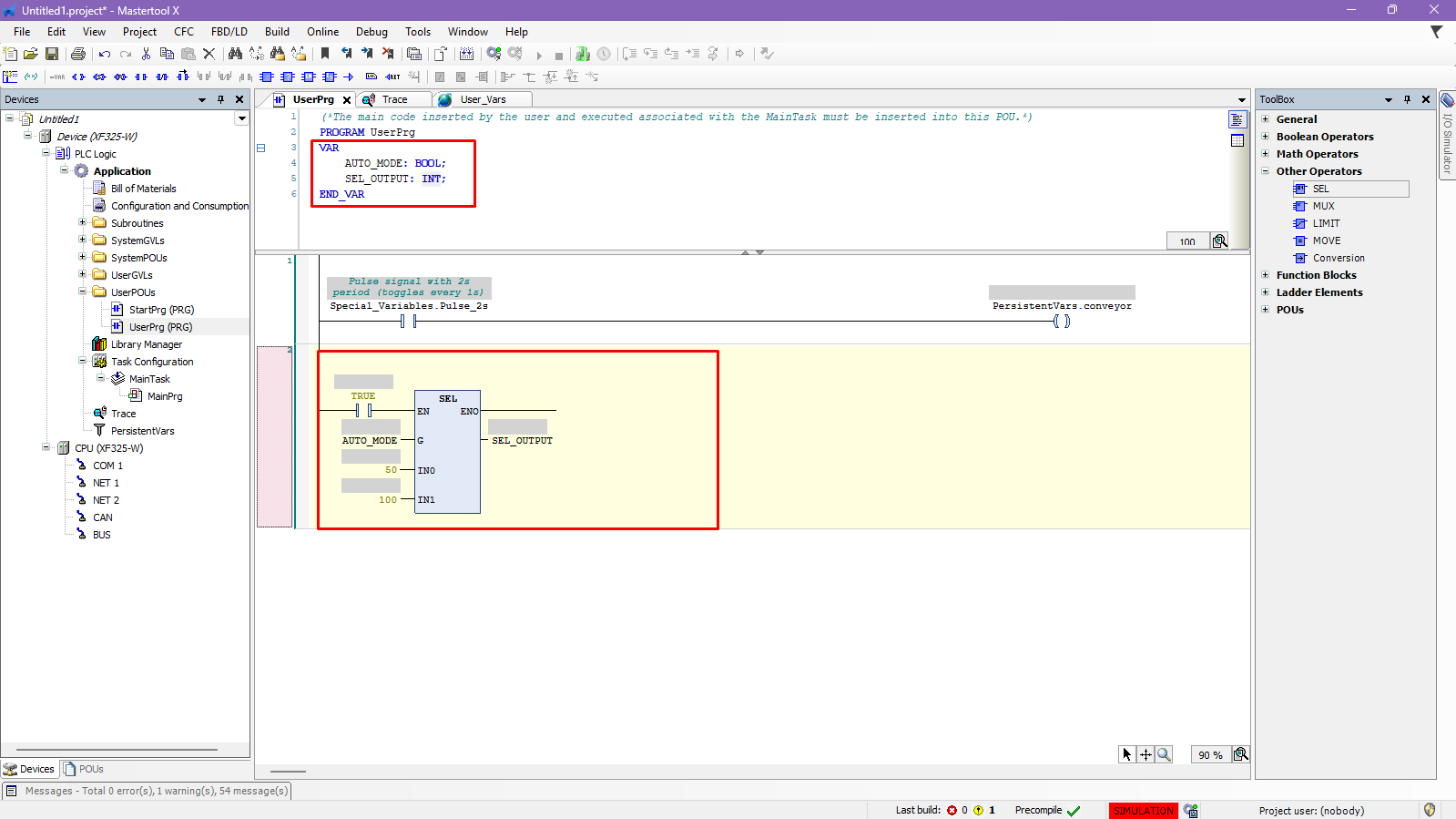Expand the SystemGVLs folder
Viewport: 1456px width, 819px height.
[82, 241]
